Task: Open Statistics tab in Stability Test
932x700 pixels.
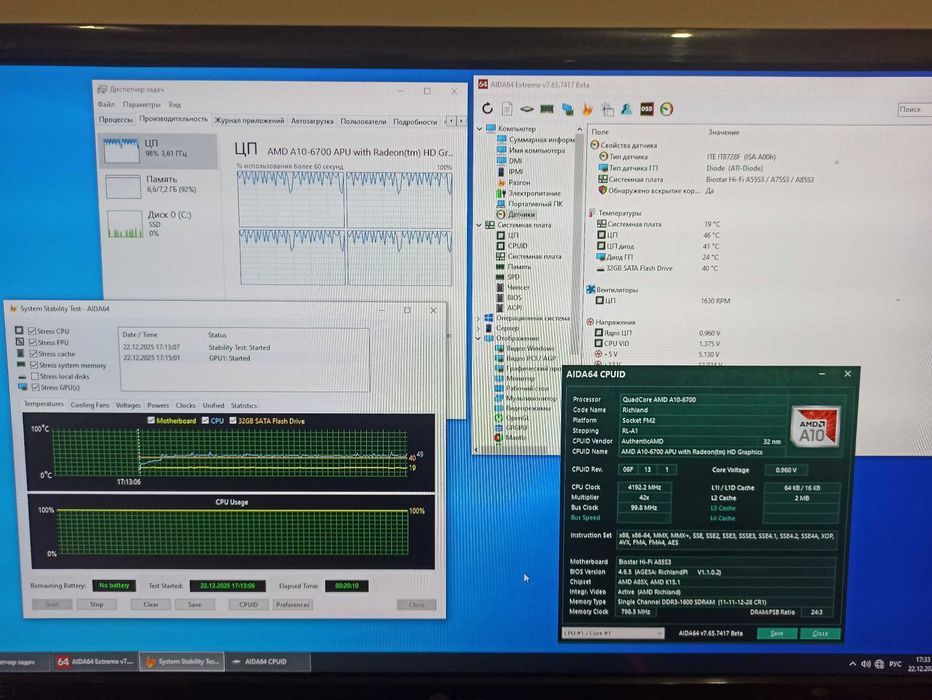Action: tap(244, 405)
